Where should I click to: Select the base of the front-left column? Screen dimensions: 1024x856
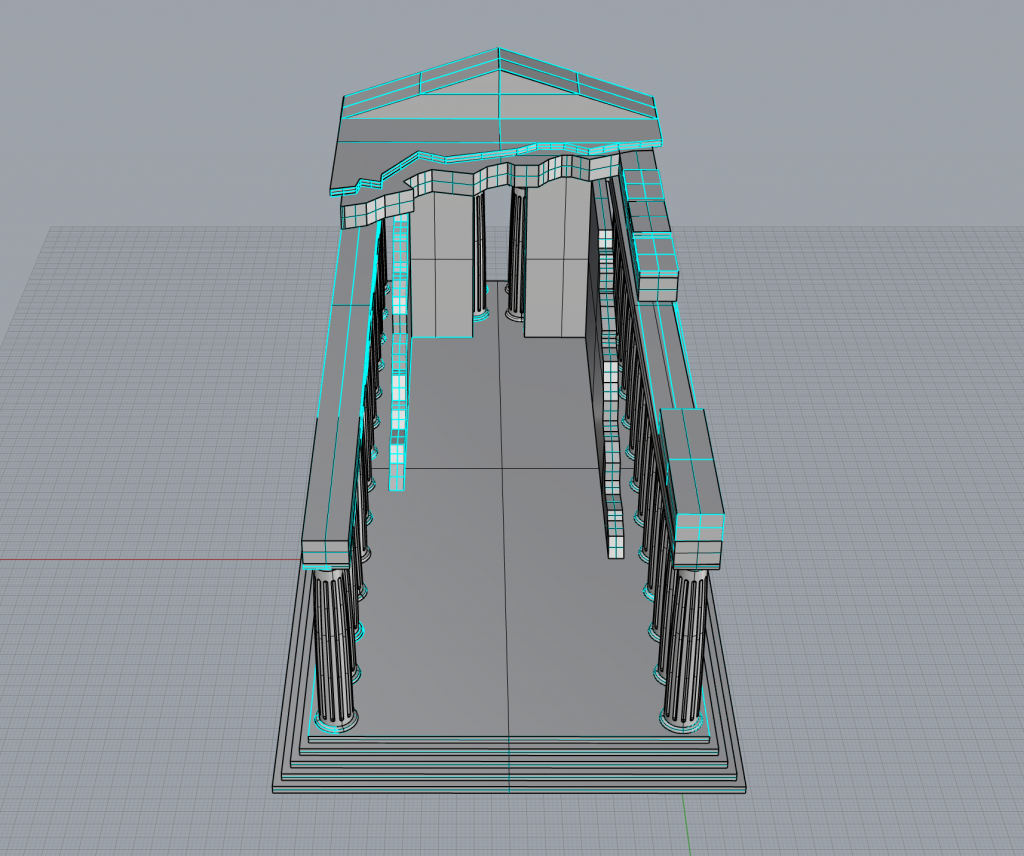(335, 718)
